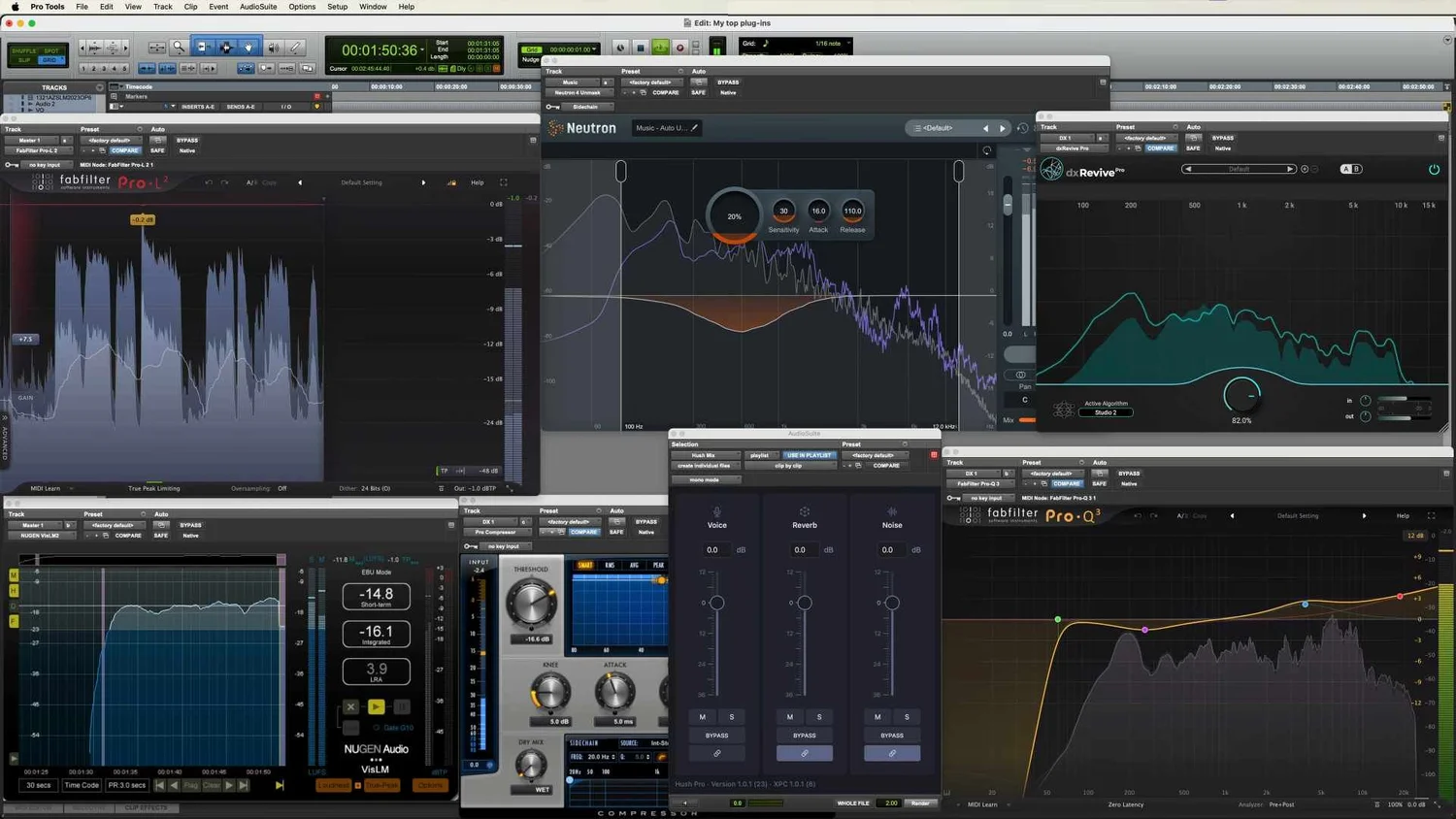Open no key input dropdown in Pro-L 2 window
1456x819 pixels.
tap(45, 165)
